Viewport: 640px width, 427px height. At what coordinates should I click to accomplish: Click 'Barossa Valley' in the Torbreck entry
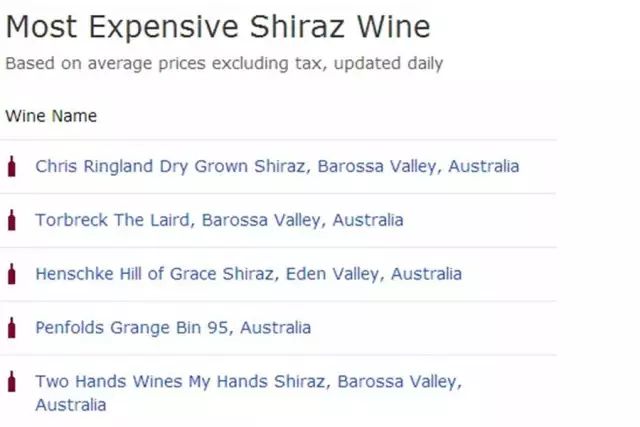[261, 220]
